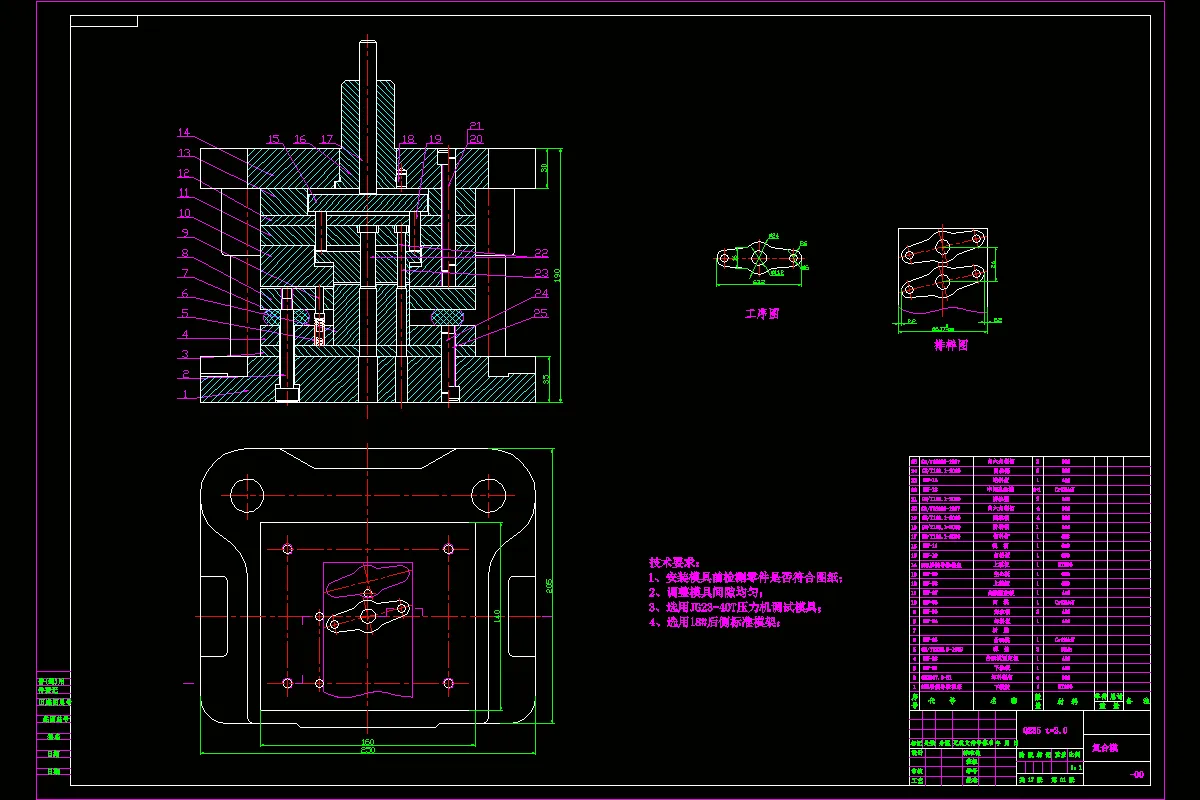Click technical requirement line 4 about 标准模架
Image resolution: width=1200 pixels, height=800 pixels.
point(714,622)
